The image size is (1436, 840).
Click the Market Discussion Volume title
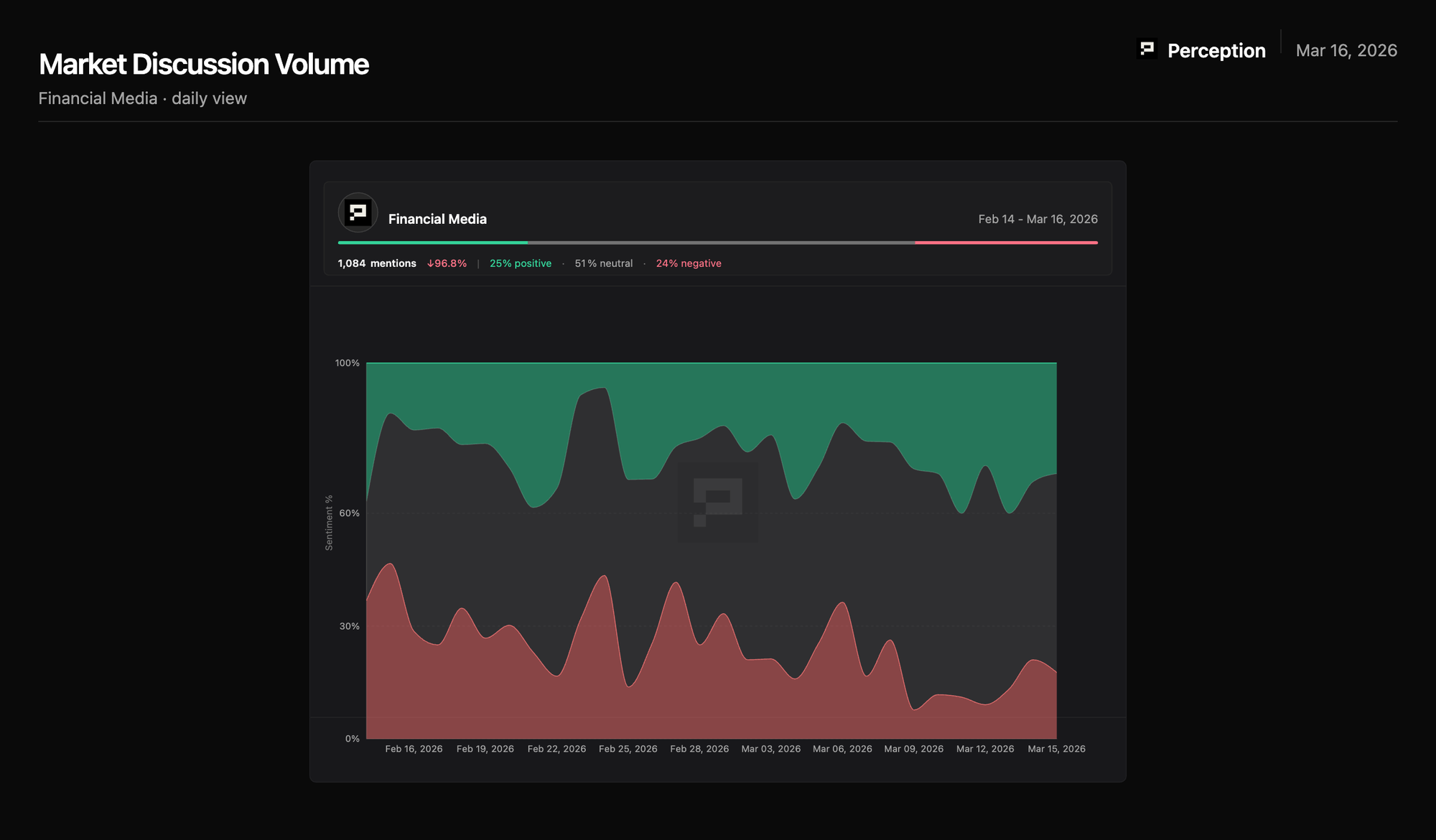tap(203, 65)
